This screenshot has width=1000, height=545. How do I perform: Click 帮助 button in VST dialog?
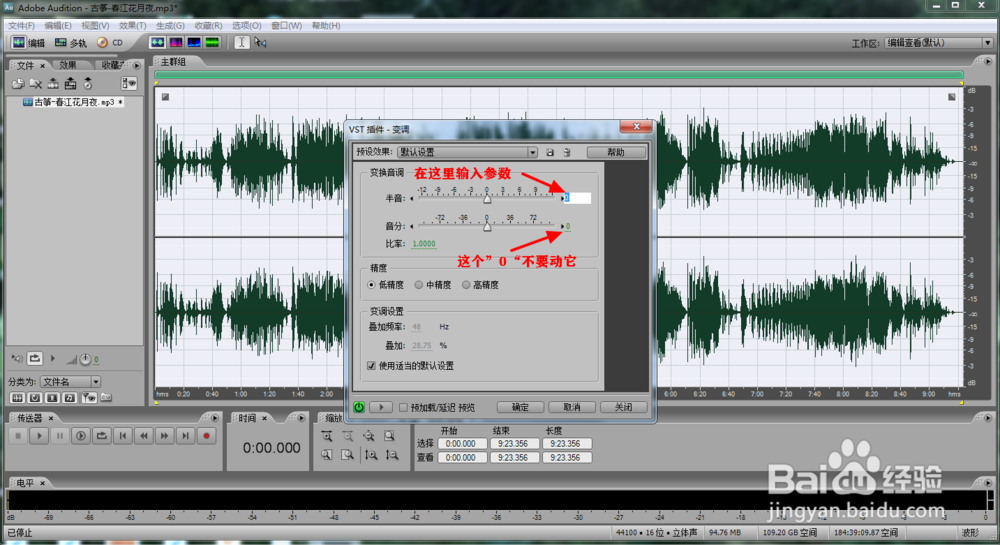[x=616, y=152]
